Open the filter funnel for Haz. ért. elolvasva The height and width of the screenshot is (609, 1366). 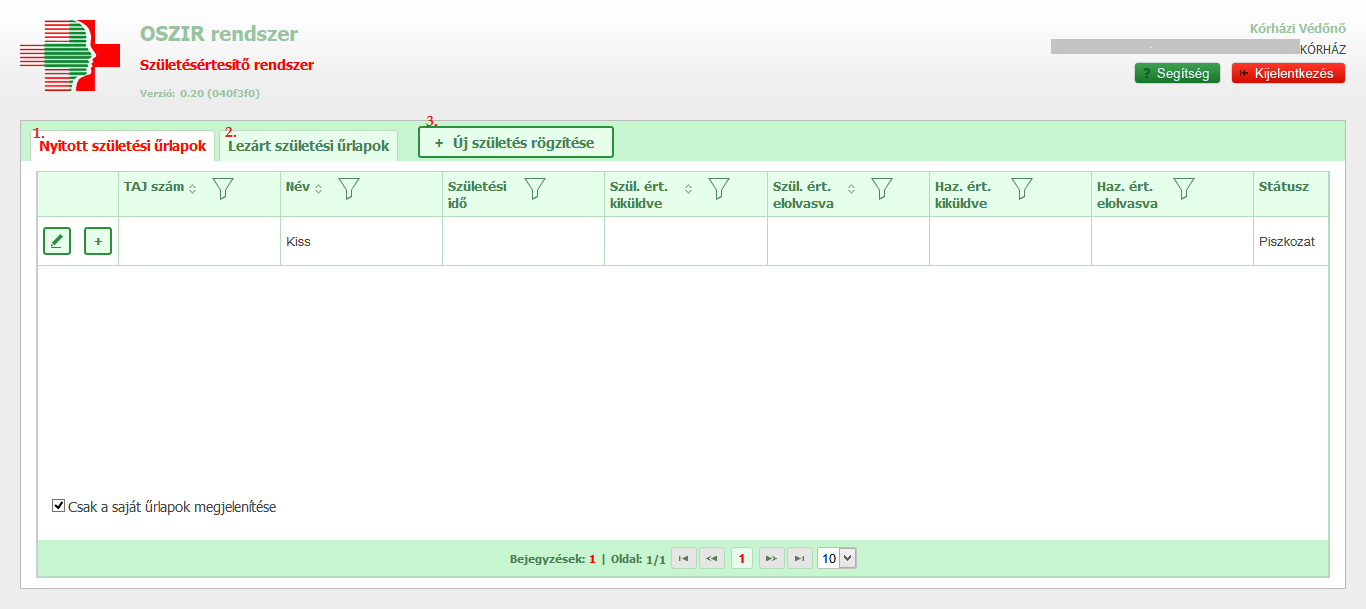(1183, 188)
